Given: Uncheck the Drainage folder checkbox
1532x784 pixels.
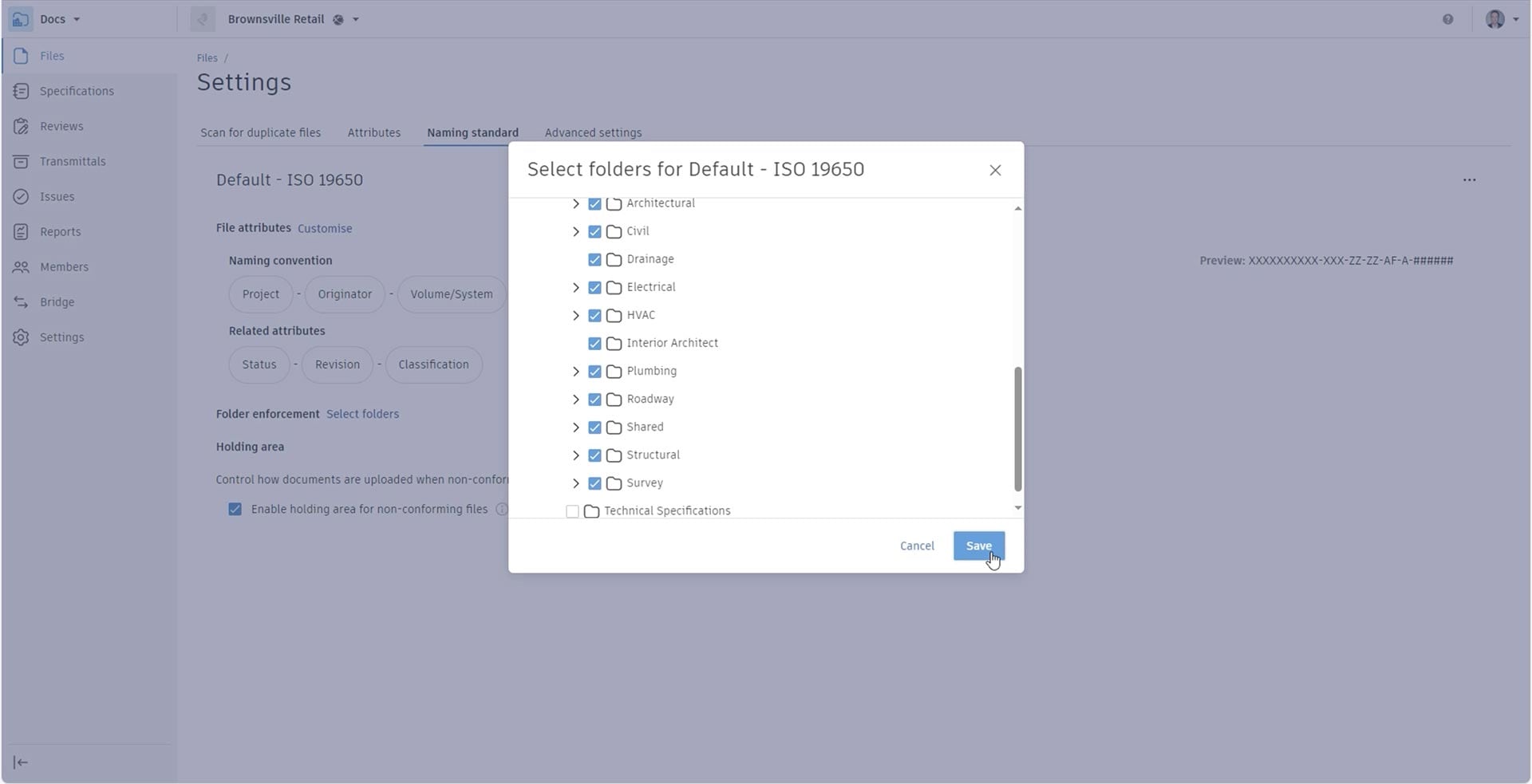Looking at the screenshot, I should (x=594, y=260).
